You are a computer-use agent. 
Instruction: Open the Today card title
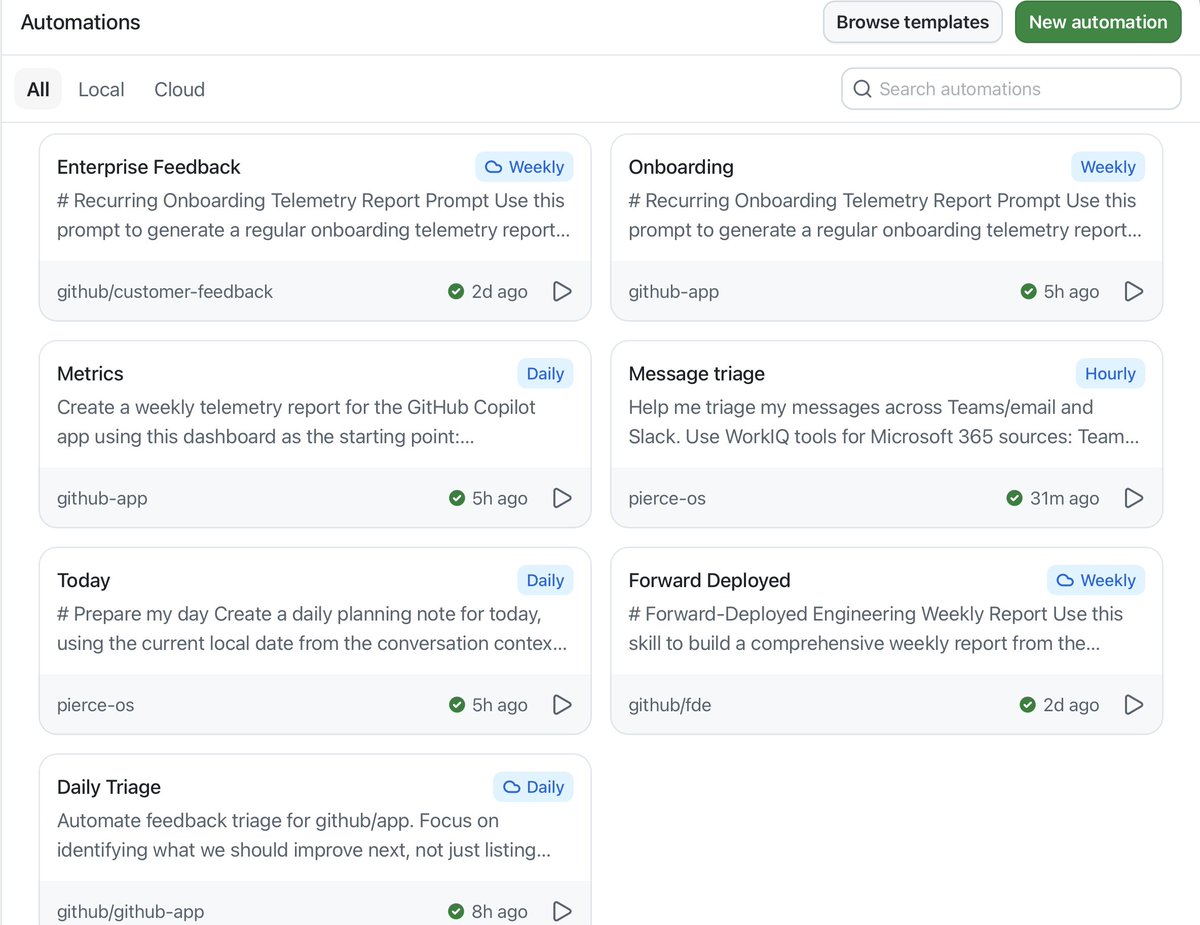[x=84, y=580]
